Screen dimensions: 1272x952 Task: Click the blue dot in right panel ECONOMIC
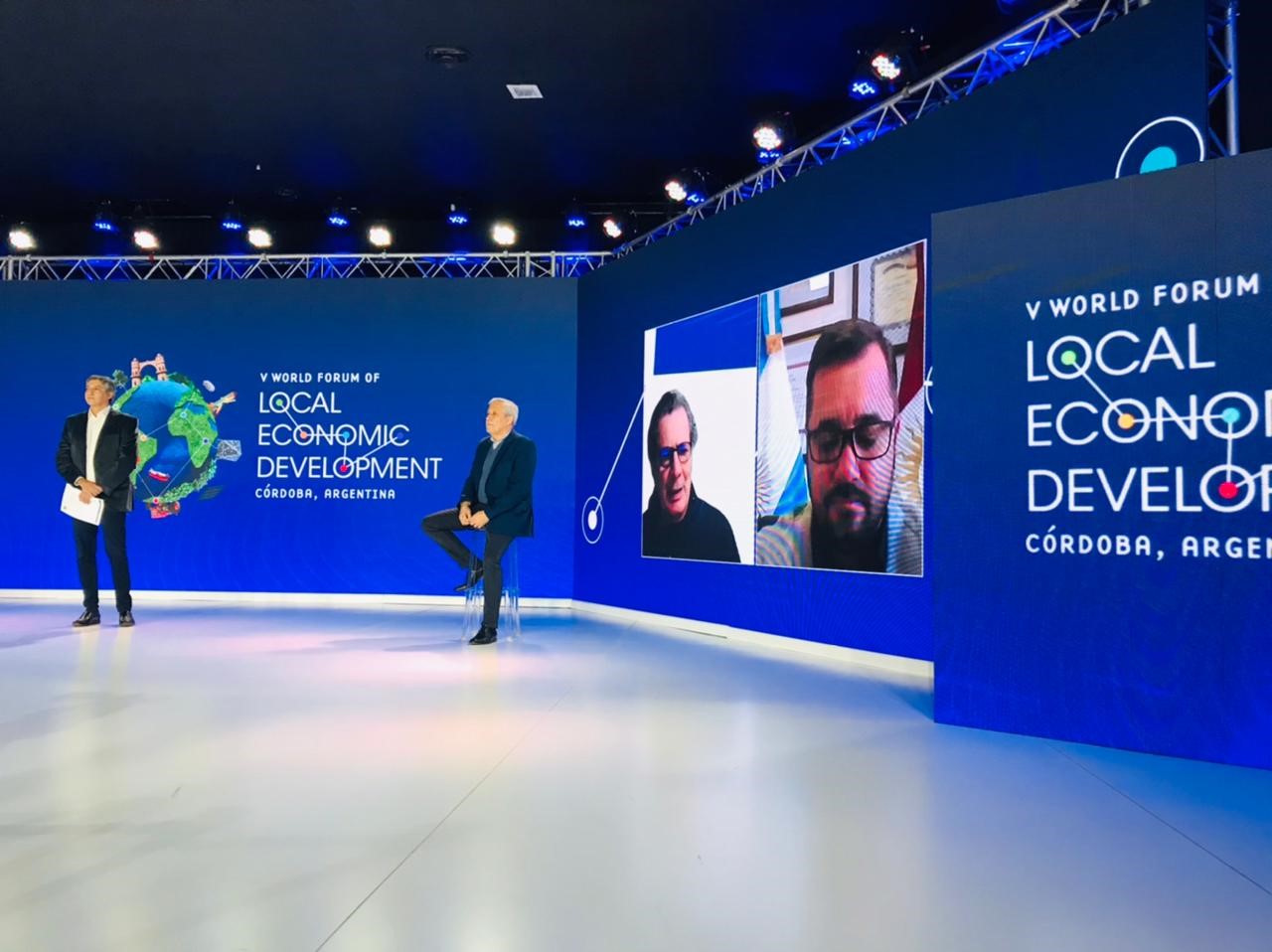(x=1230, y=414)
